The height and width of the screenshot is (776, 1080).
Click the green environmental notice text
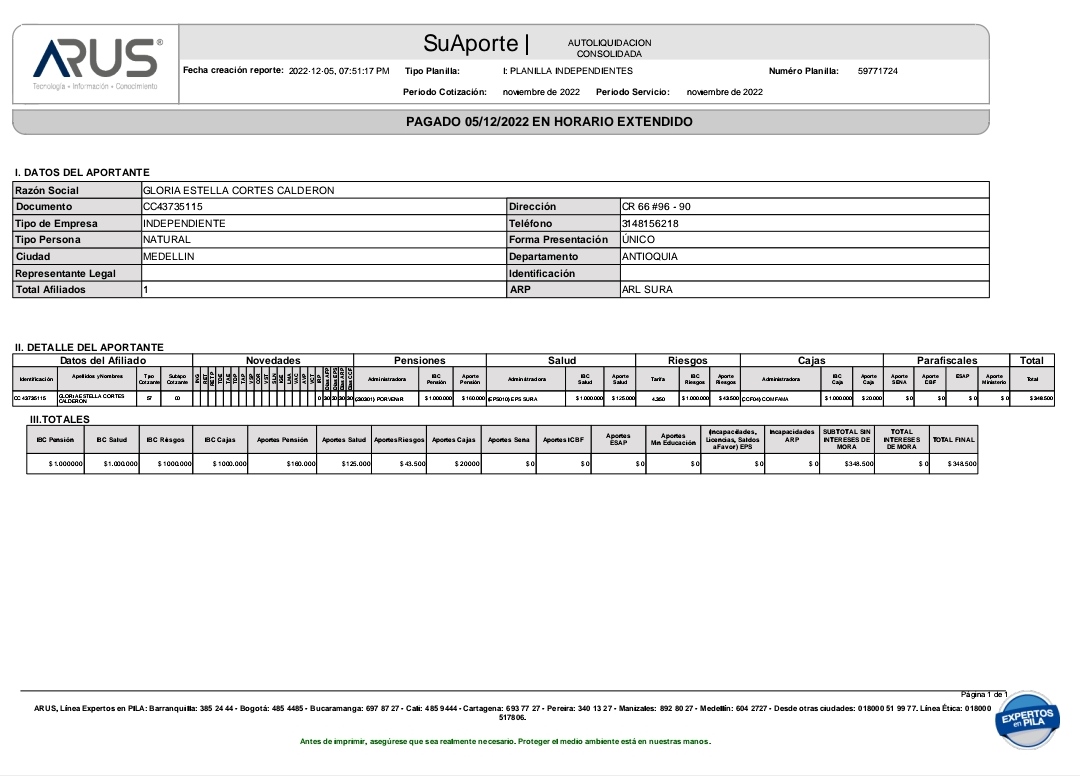(x=505, y=742)
